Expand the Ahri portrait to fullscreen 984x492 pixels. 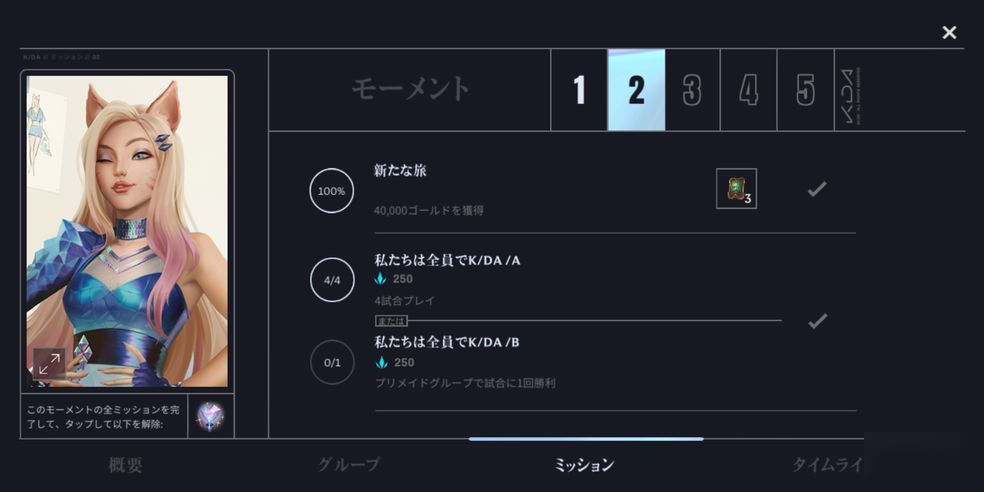(x=50, y=364)
